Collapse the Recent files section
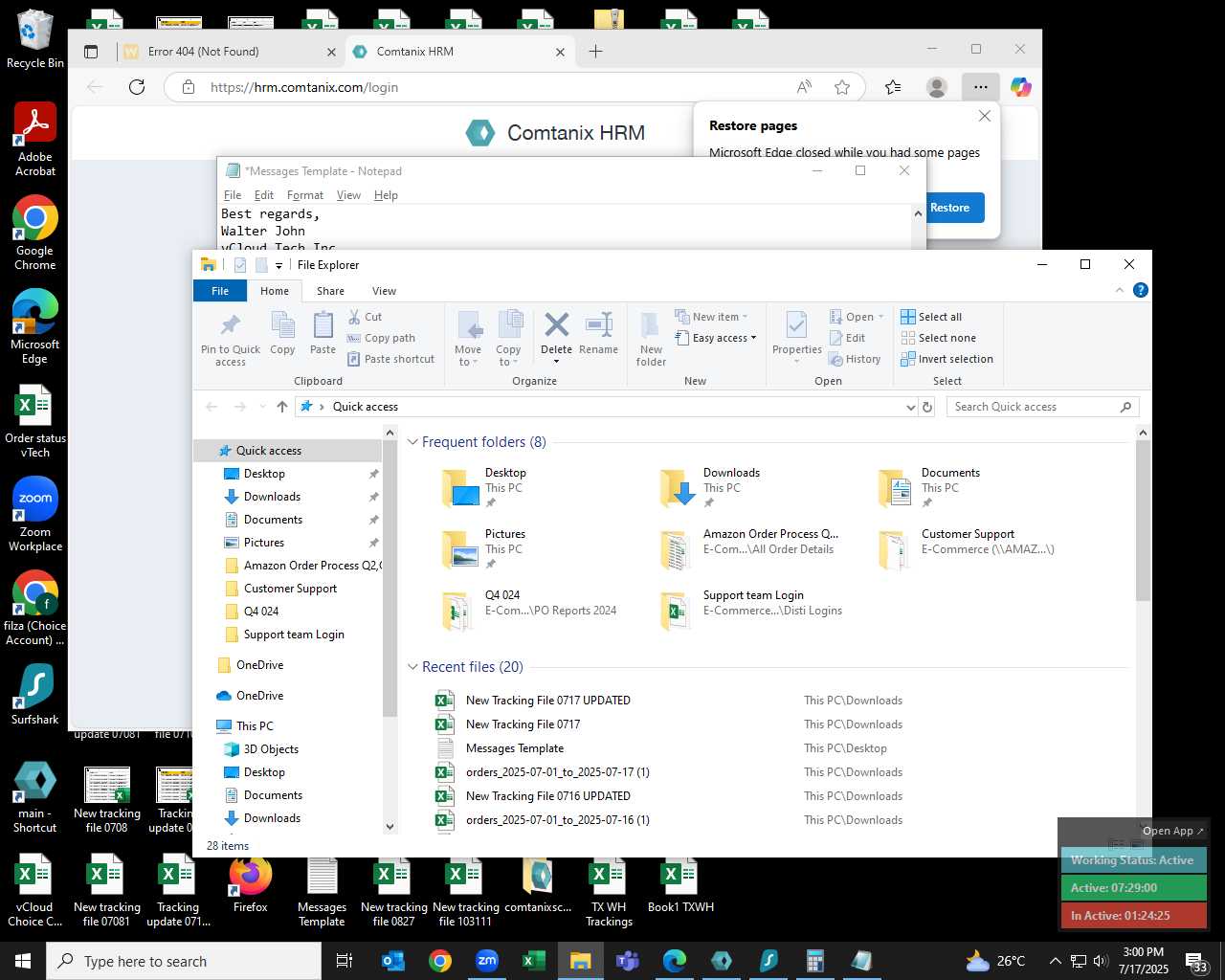The image size is (1225, 980). (x=413, y=667)
